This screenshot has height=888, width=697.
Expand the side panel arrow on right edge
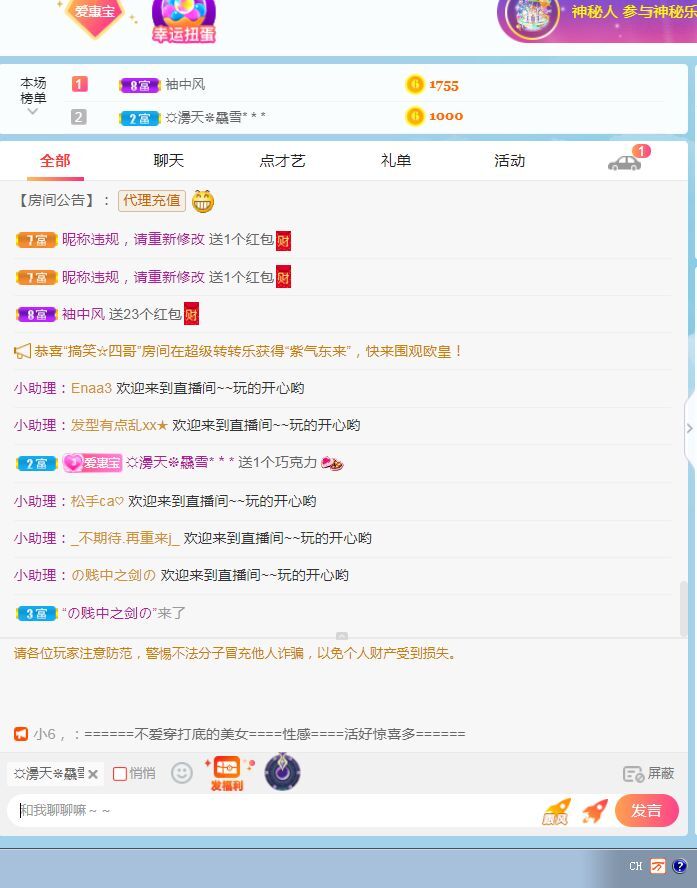point(690,428)
